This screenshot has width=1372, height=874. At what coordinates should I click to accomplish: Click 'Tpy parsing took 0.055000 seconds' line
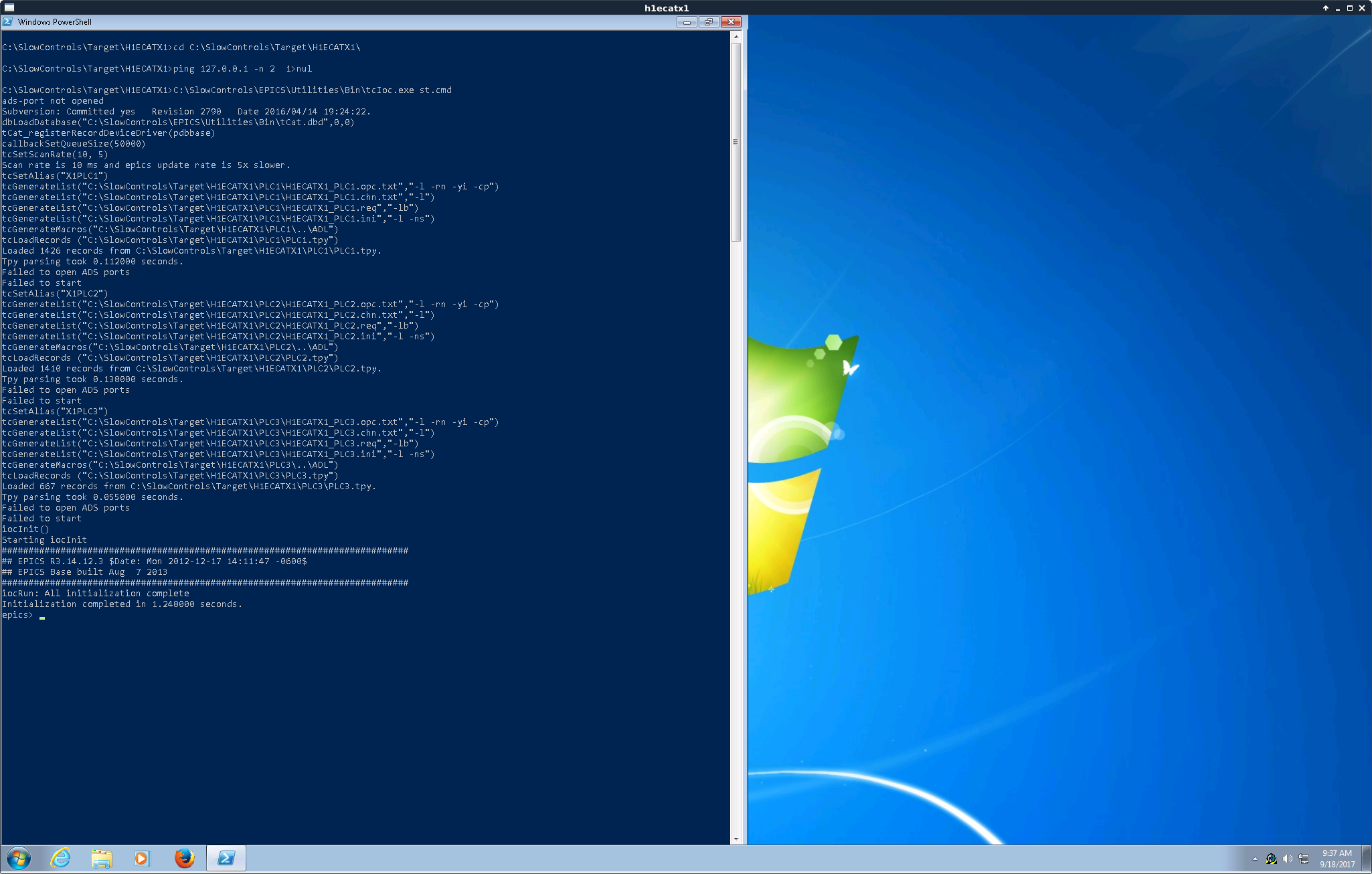(x=92, y=497)
